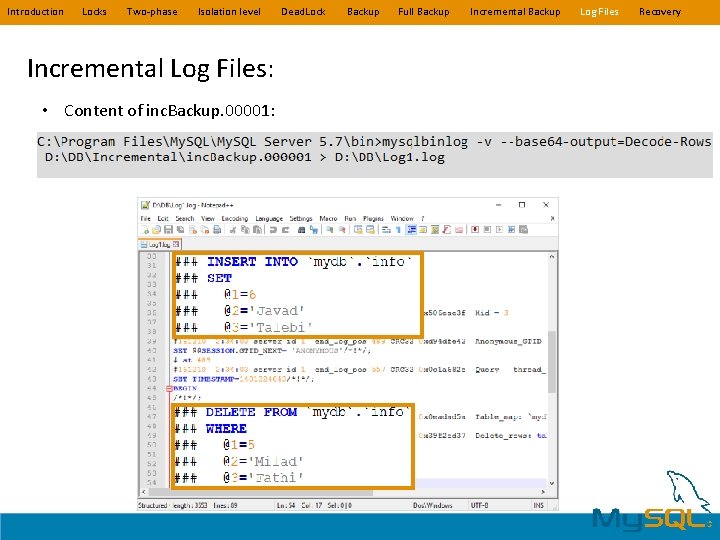Click the INS status bar indicator

point(539,505)
